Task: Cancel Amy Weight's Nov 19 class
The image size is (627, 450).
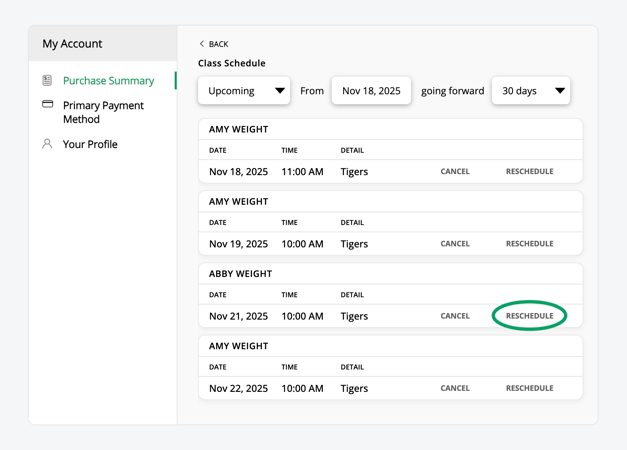Action: (x=455, y=244)
